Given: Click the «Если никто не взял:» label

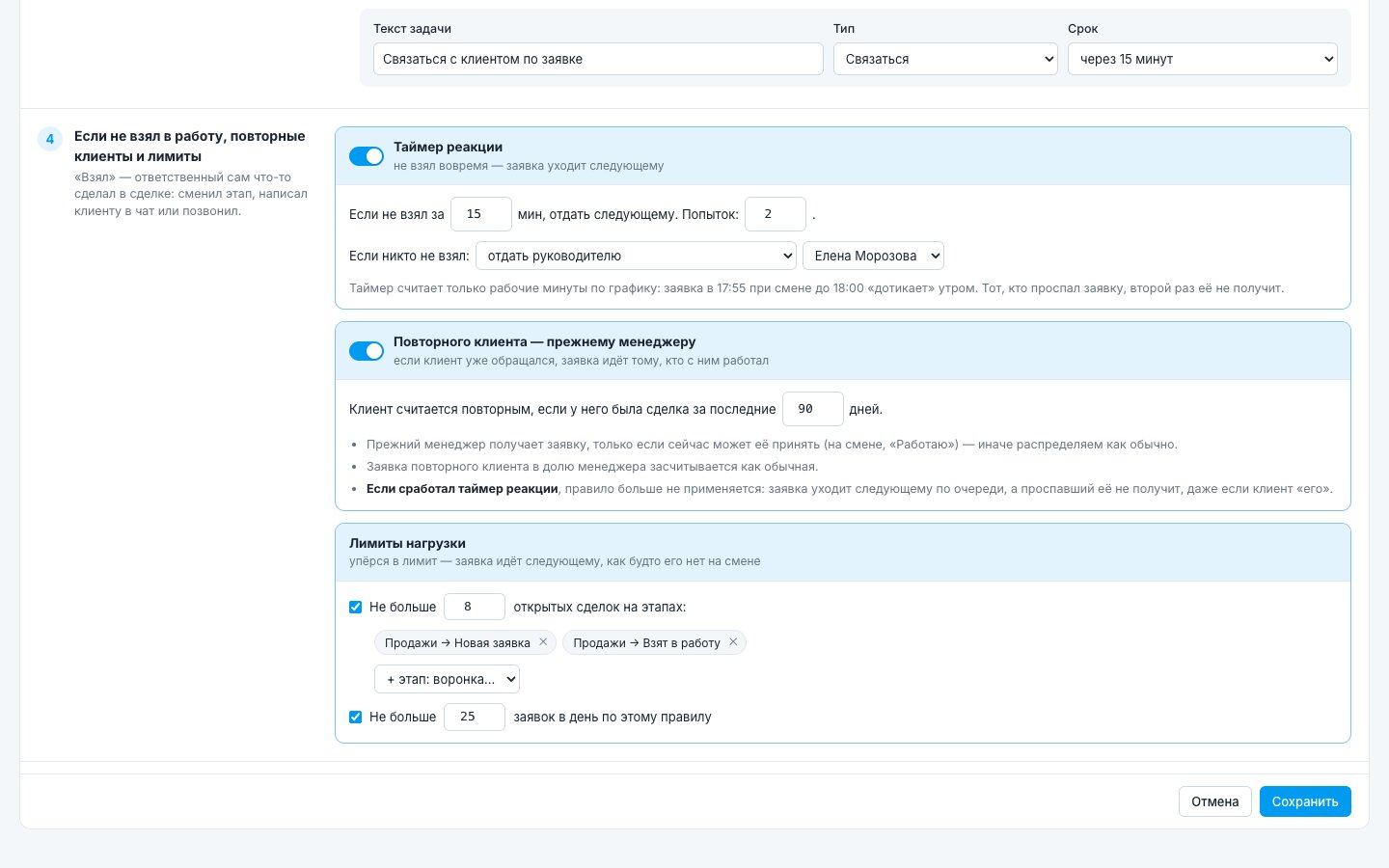Looking at the screenshot, I should (x=409, y=256).
